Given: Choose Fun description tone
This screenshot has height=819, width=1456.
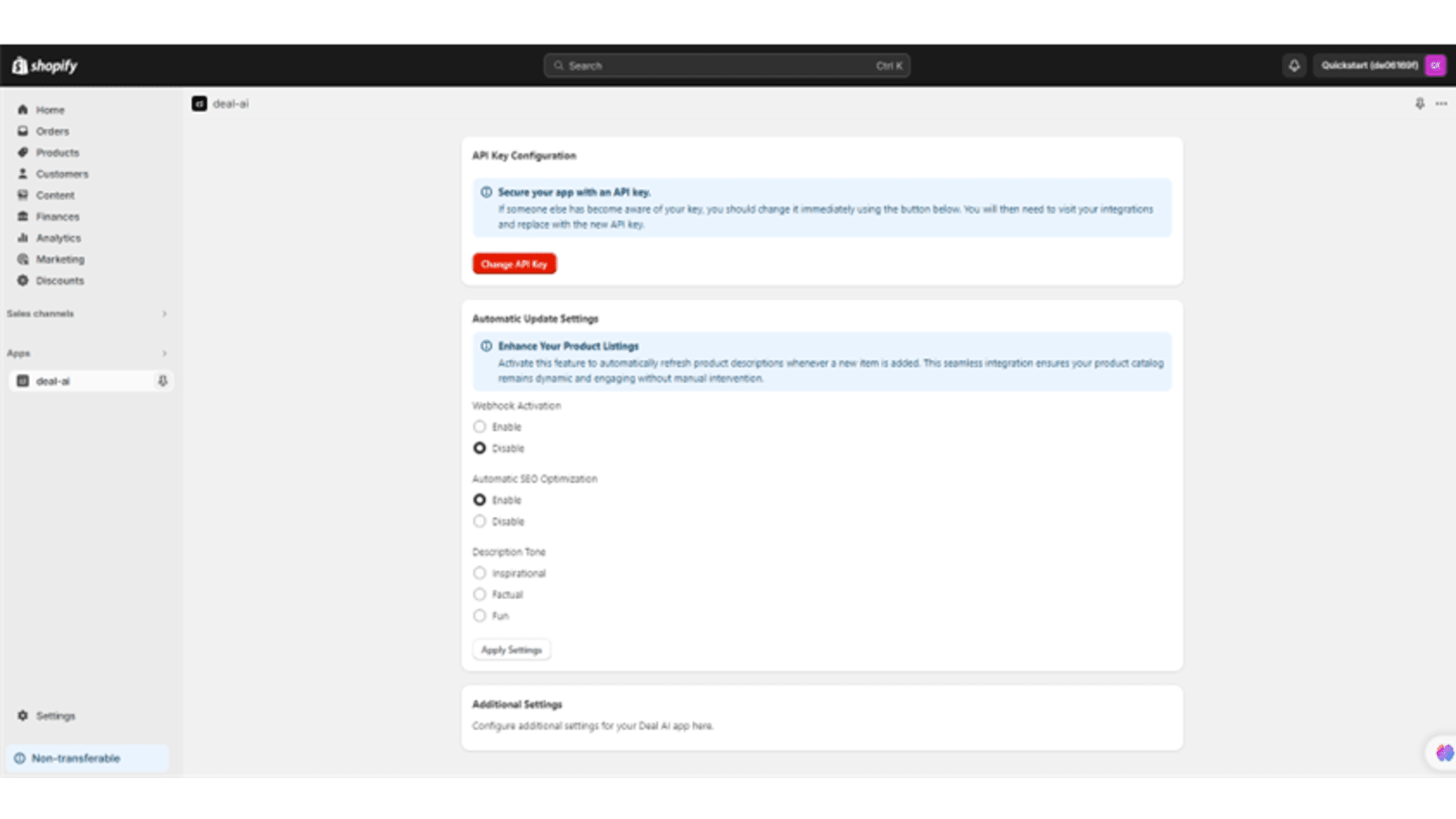Looking at the screenshot, I should (480, 616).
